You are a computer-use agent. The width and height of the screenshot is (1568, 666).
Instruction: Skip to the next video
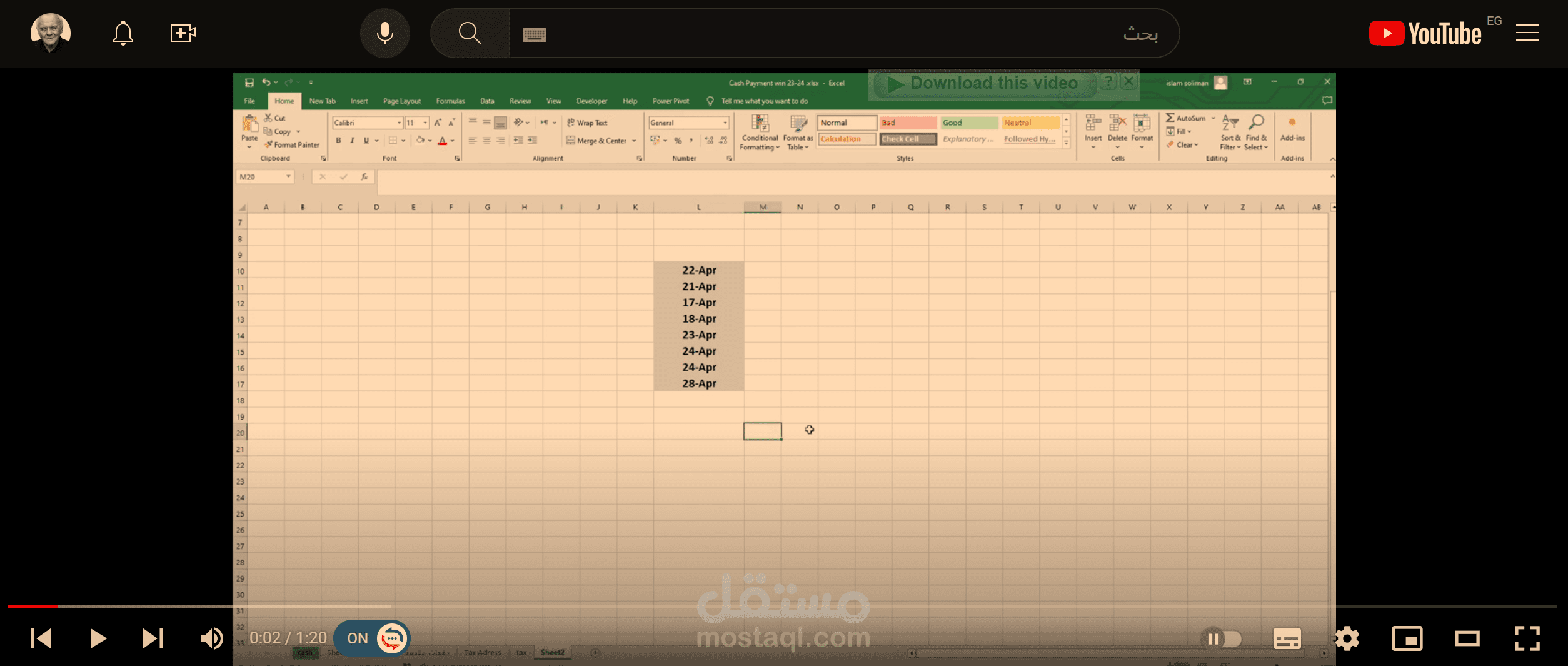click(153, 638)
